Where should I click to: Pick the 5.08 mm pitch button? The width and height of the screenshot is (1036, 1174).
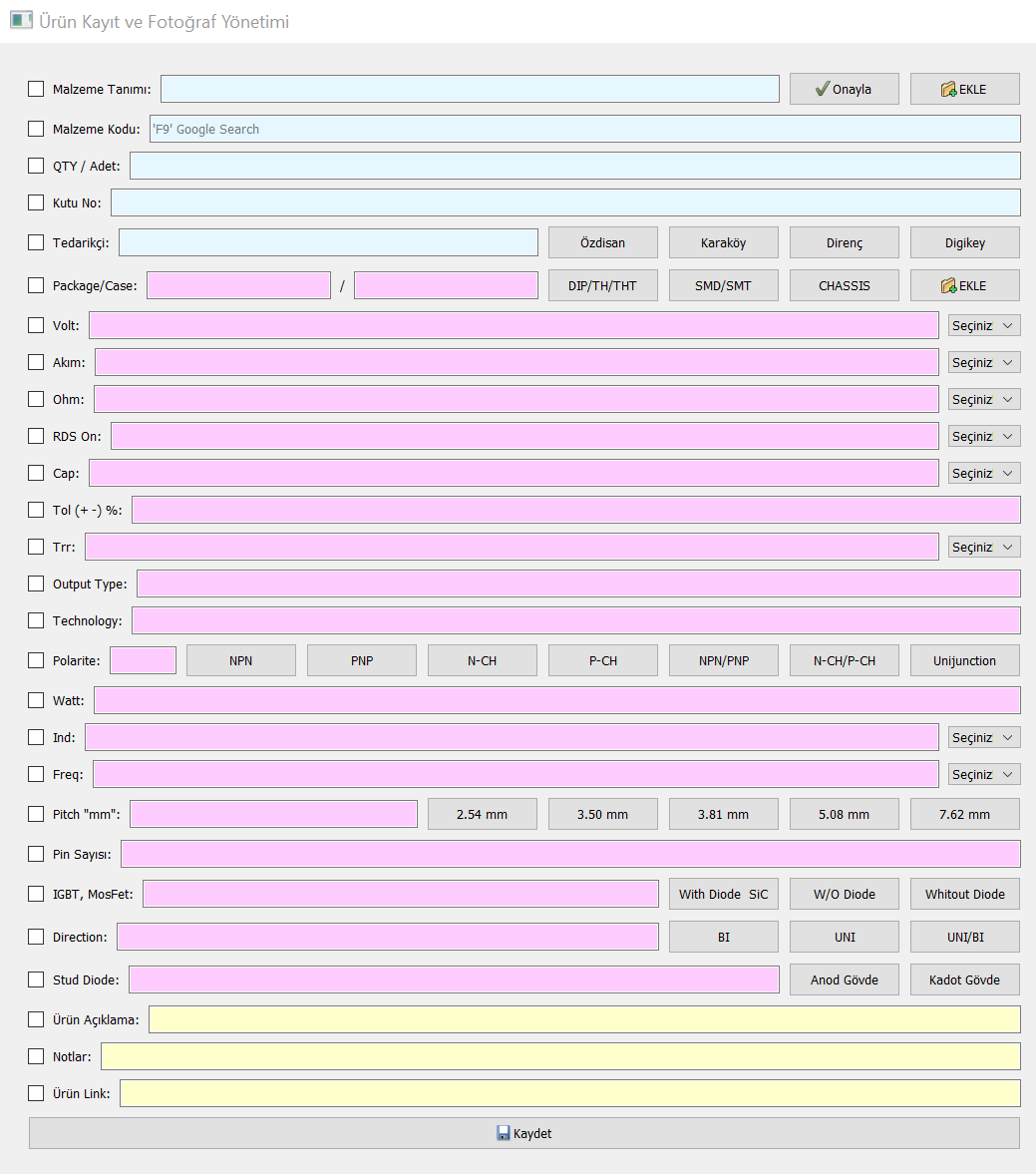click(844, 814)
